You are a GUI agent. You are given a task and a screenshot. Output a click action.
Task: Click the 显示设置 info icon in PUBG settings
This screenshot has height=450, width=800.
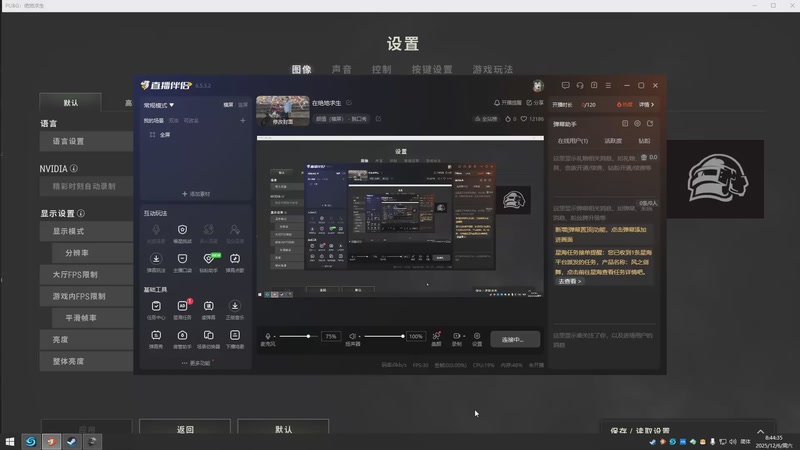[x=81, y=213]
